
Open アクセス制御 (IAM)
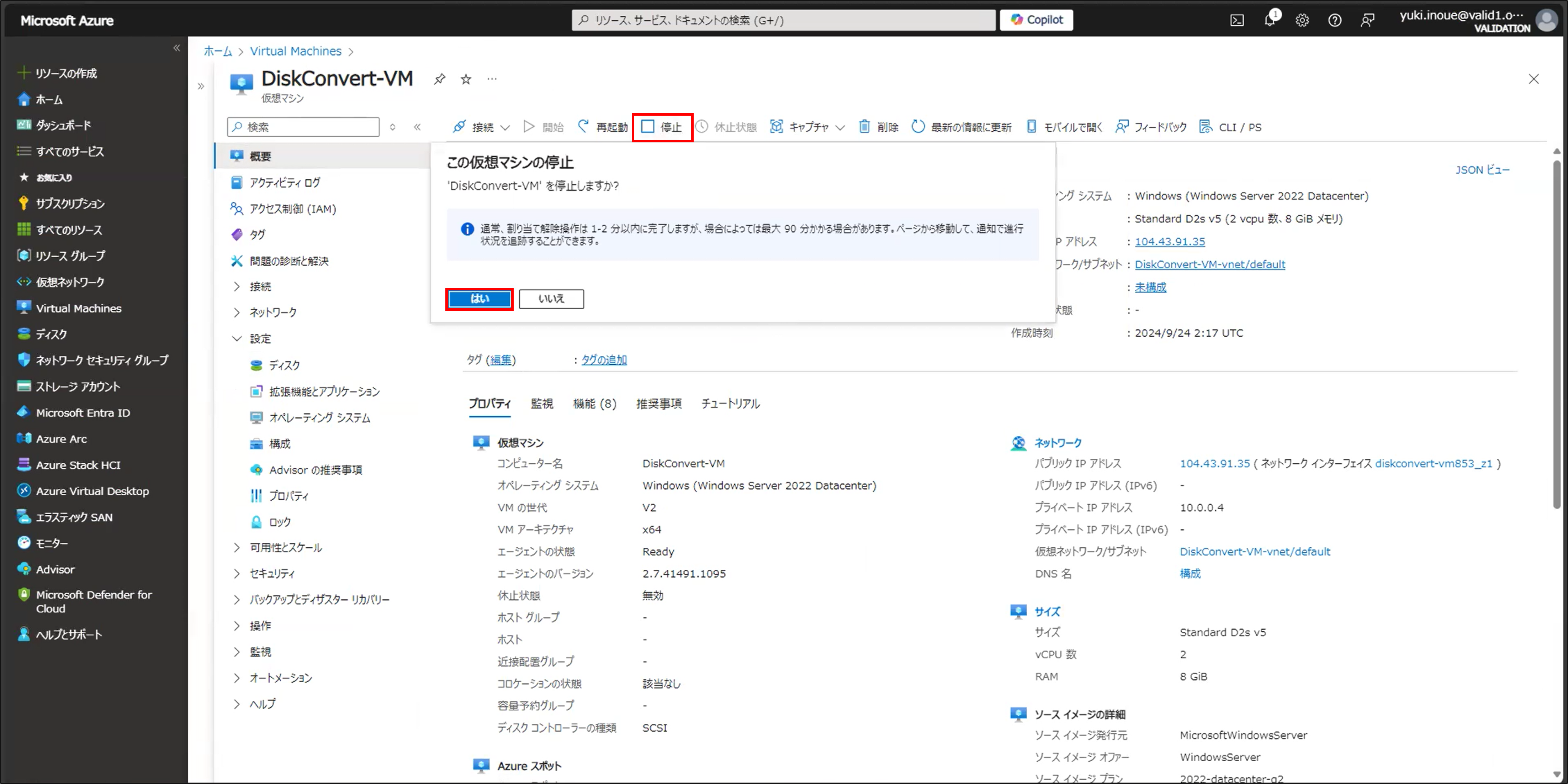click(283, 209)
